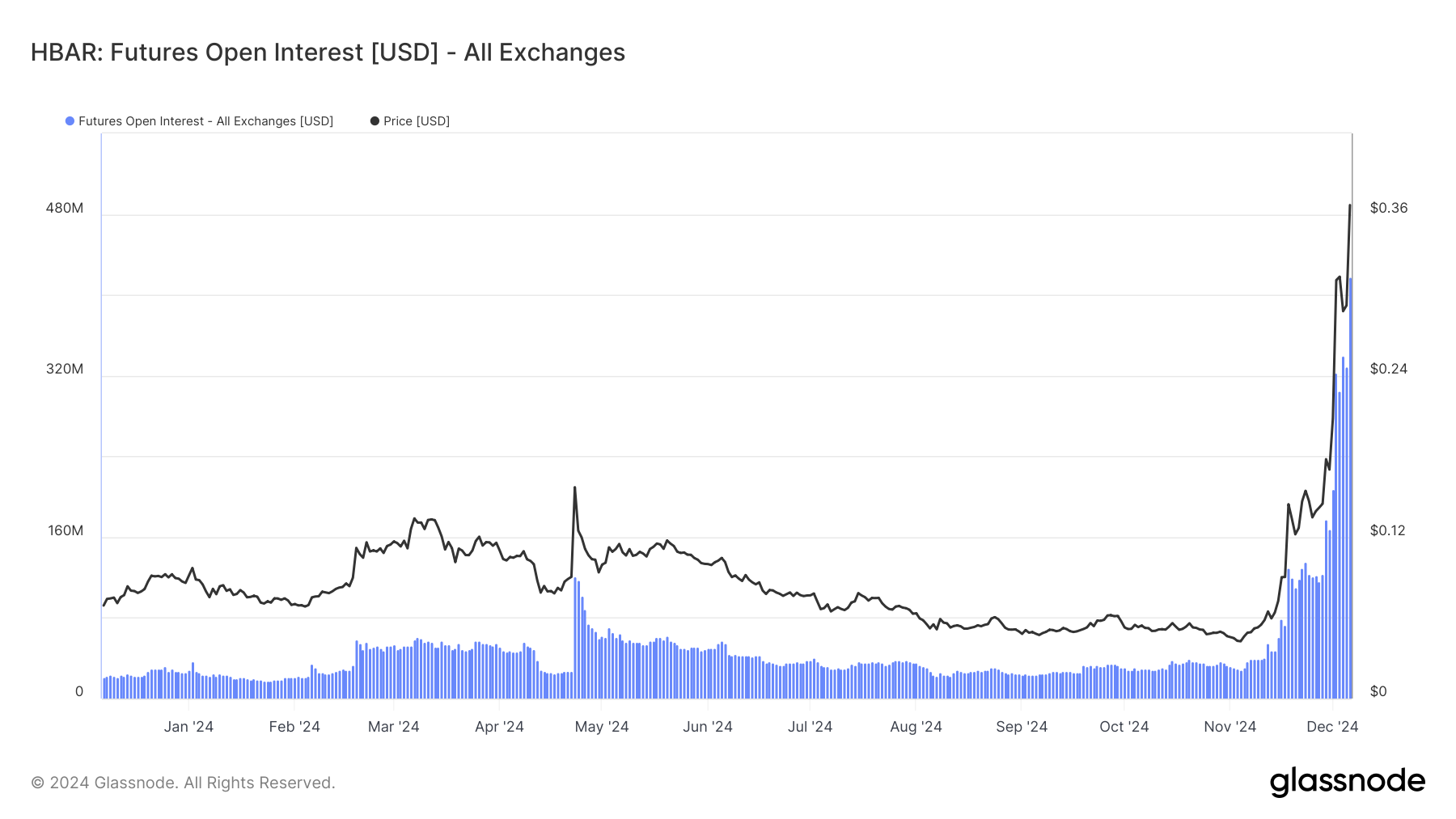Viewport: 1456px width, 819px height.
Task: Click the May '24 axis label
Action: (x=602, y=727)
